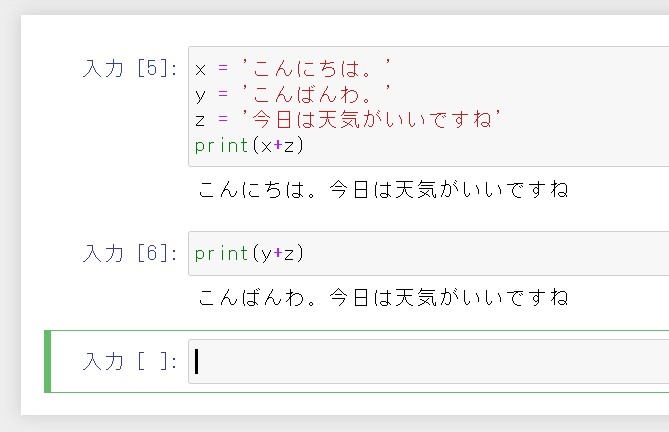This screenshot has height=432, width=669.
Task: Click output text こんにちは。今日は天気がいいですね
Action: click(x=383, y=189)
